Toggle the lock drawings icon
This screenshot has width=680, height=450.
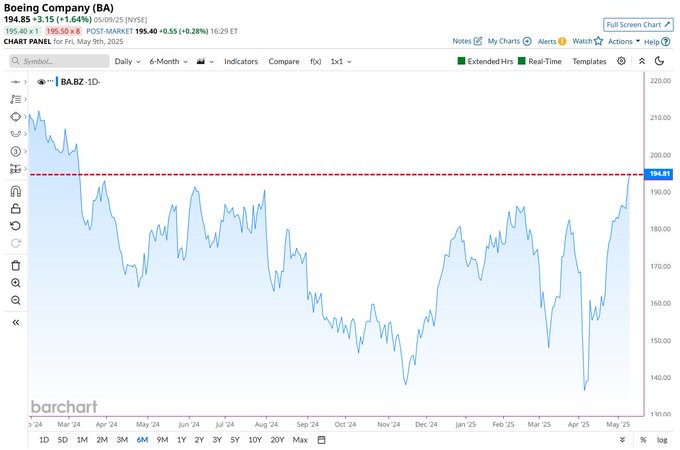(x=16, y=209)
